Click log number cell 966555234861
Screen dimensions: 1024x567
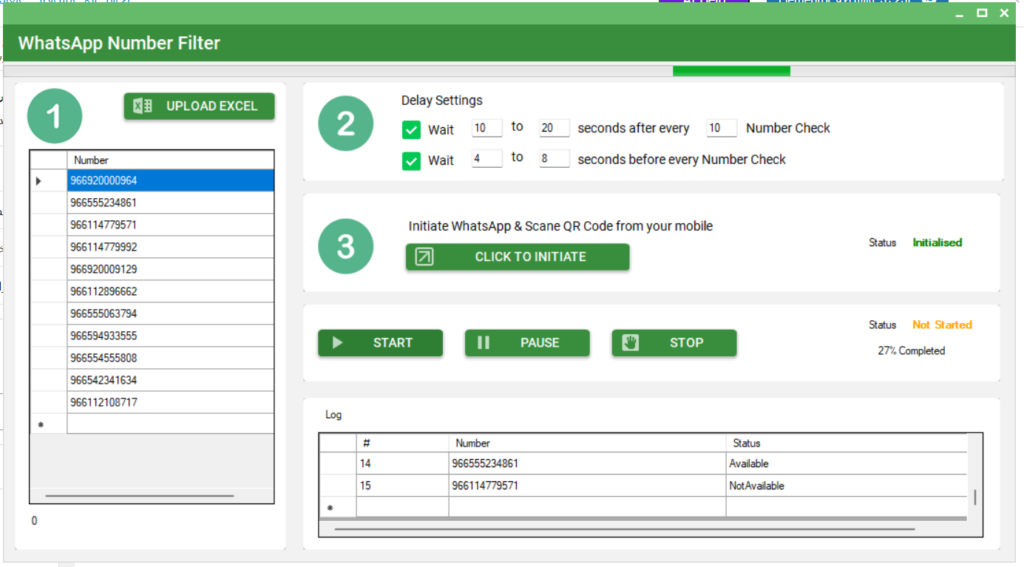click(587, 464)
